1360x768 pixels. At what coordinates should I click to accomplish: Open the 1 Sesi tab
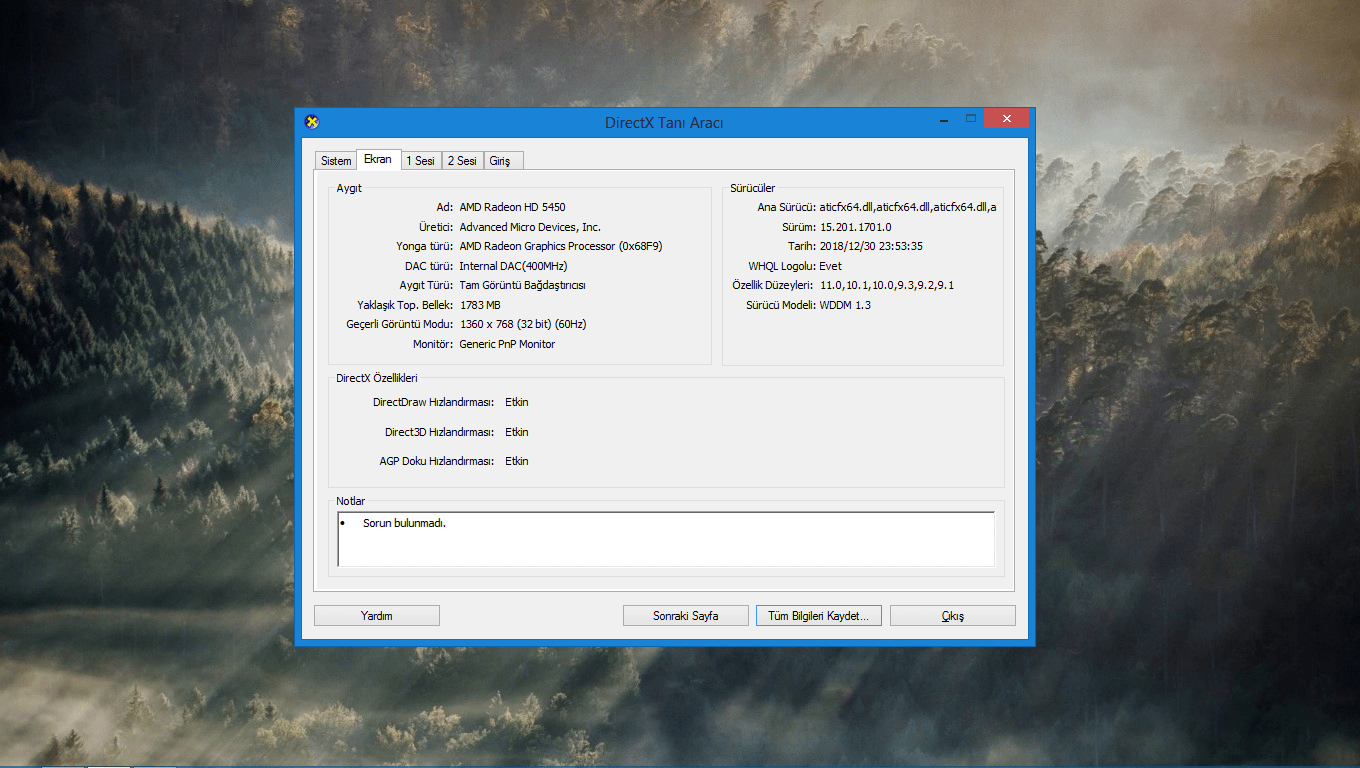(x=421, y=161)
